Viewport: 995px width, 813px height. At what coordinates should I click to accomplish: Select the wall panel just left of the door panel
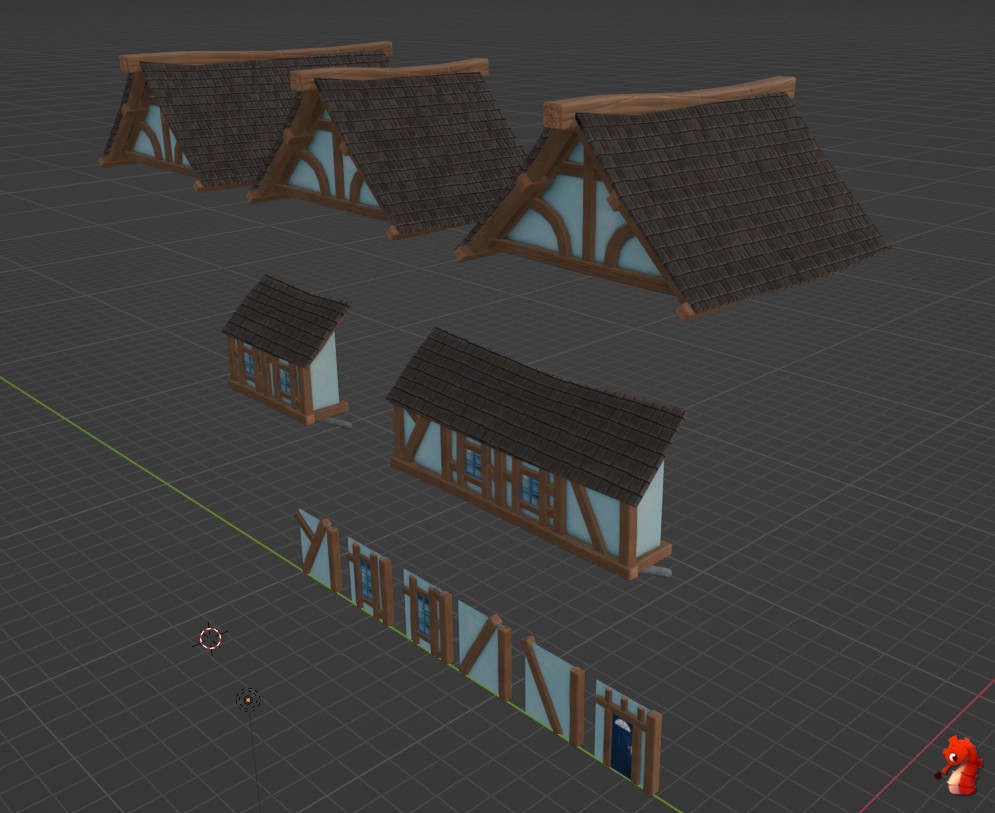click(x=551, y=690)
